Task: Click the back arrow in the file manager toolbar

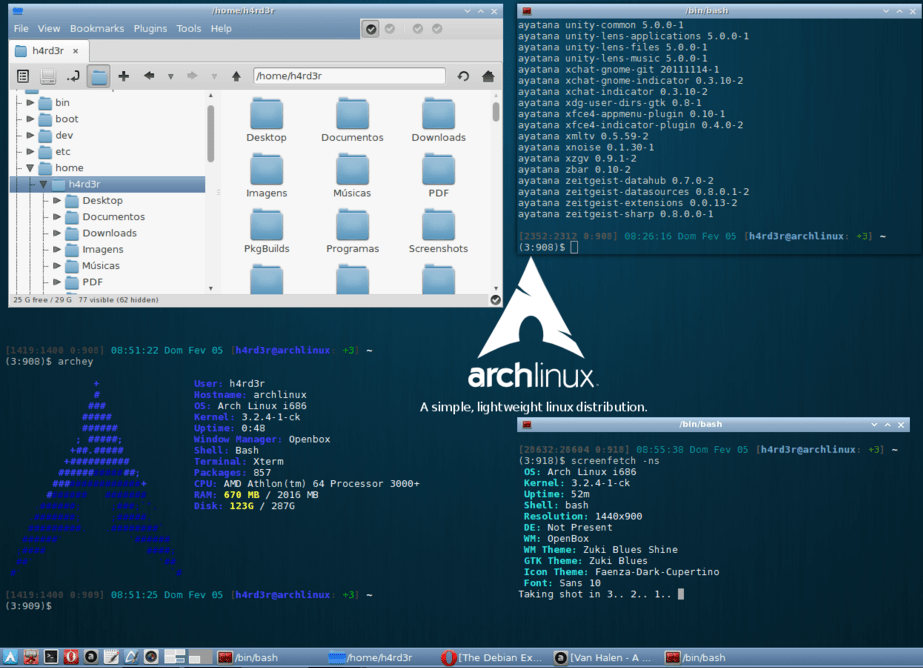Action: point(149,76)
